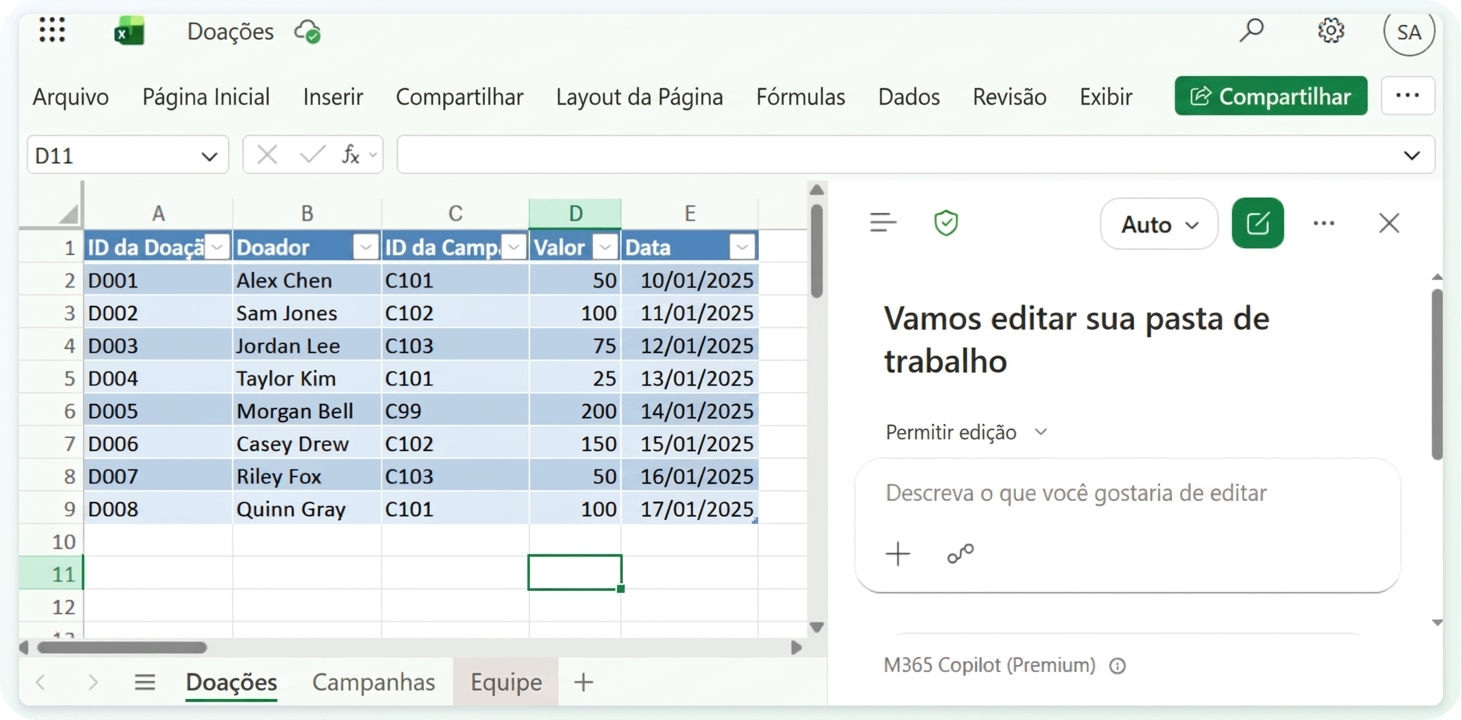The height and width of the screenshot is (720, 1462).
Task: Open the SA account avatar
Action: [x=1409, y=32]
